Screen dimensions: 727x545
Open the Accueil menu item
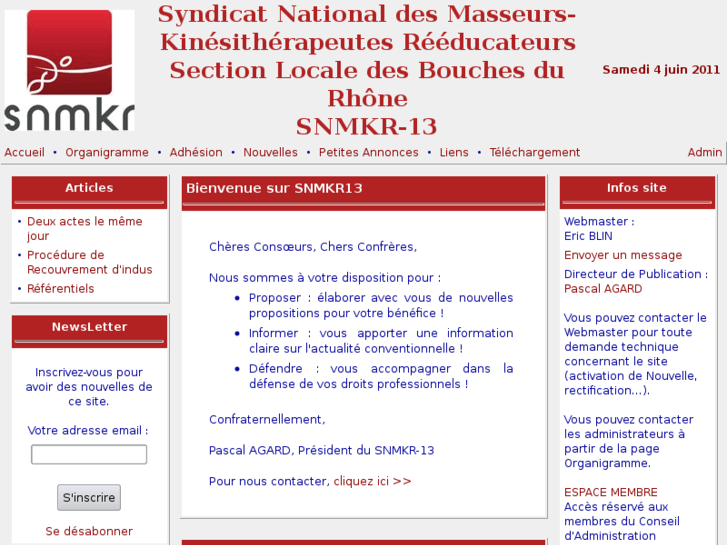[x=25, y=152]
